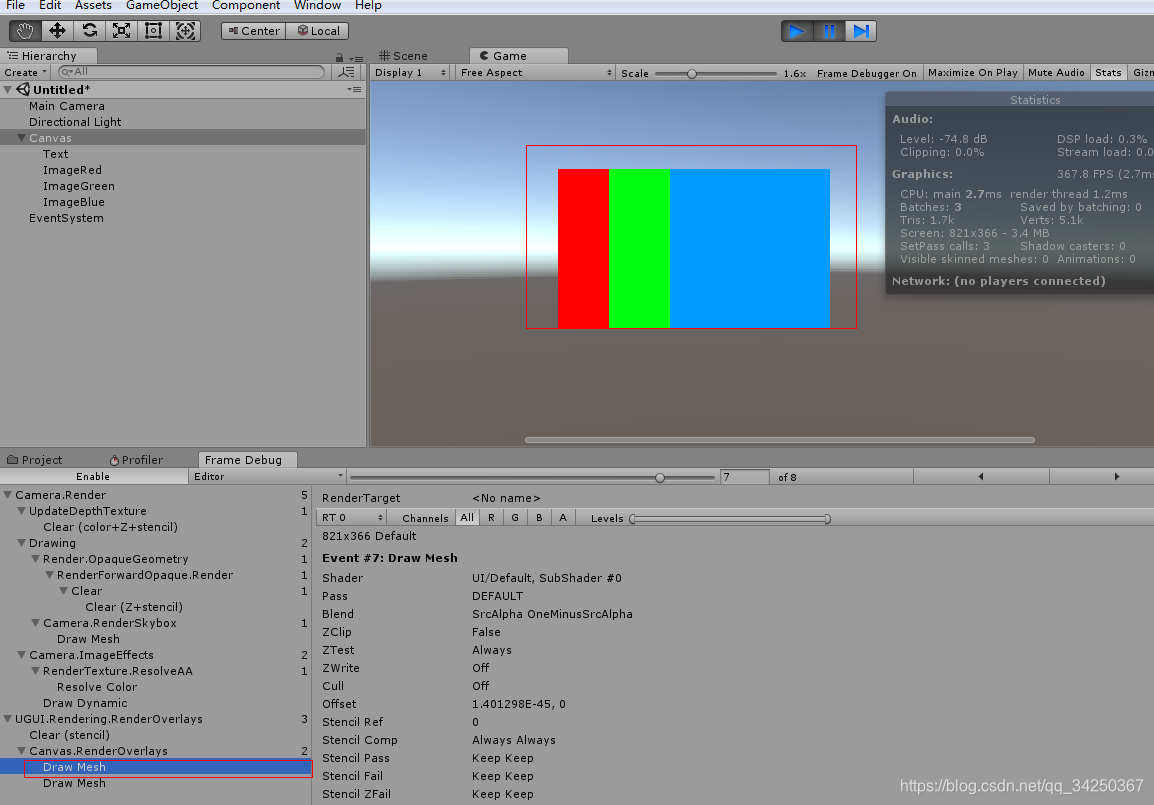This screenshot has height=805, width=1154.
Task: Toggle Local coordinate mode
Action: (318, 31)
